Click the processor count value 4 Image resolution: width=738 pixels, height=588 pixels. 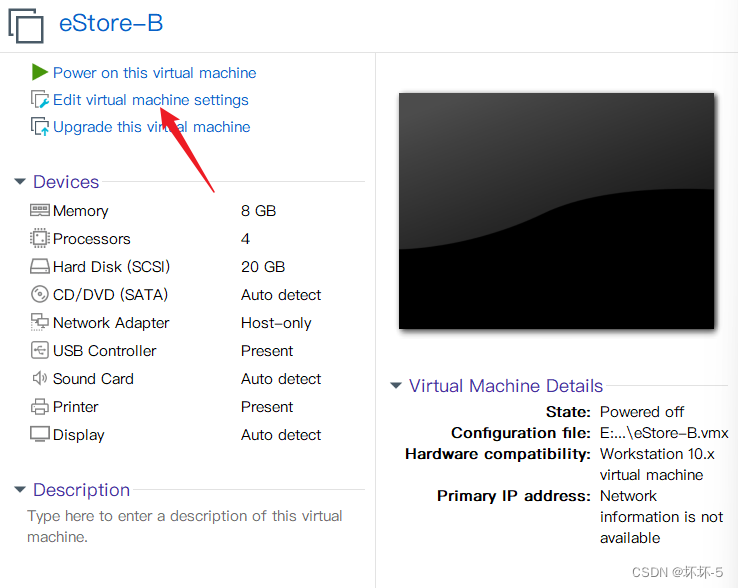[245, 239]
